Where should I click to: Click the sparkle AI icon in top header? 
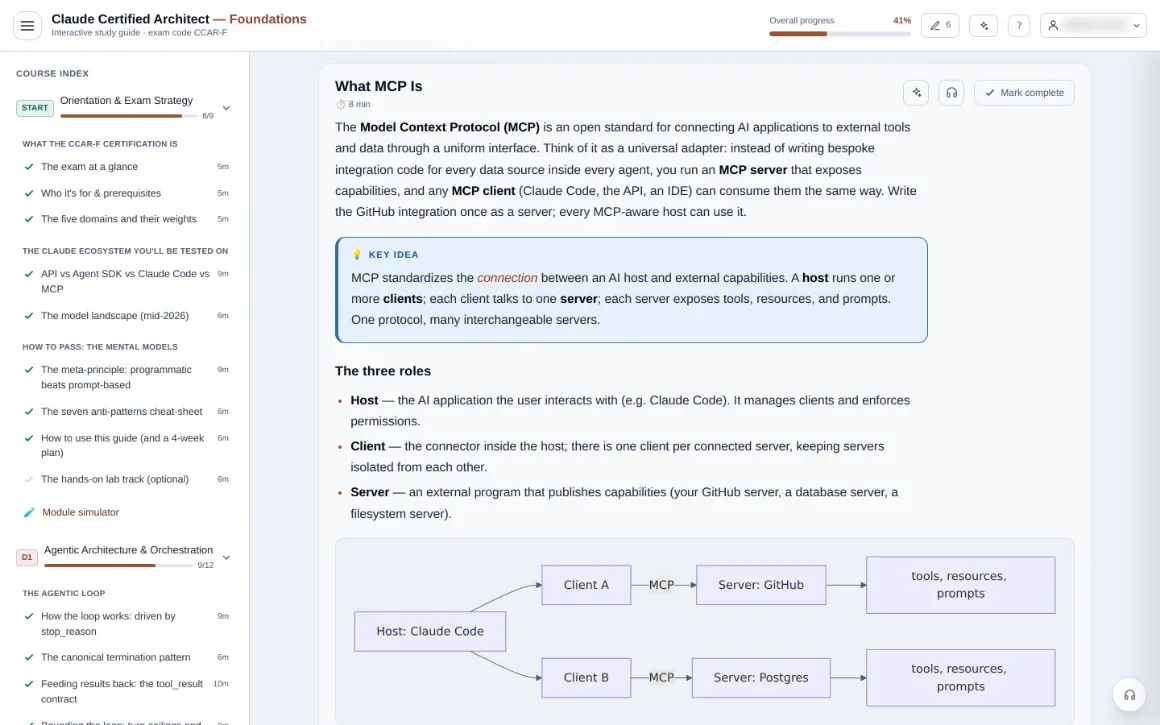tap(983, 25)
